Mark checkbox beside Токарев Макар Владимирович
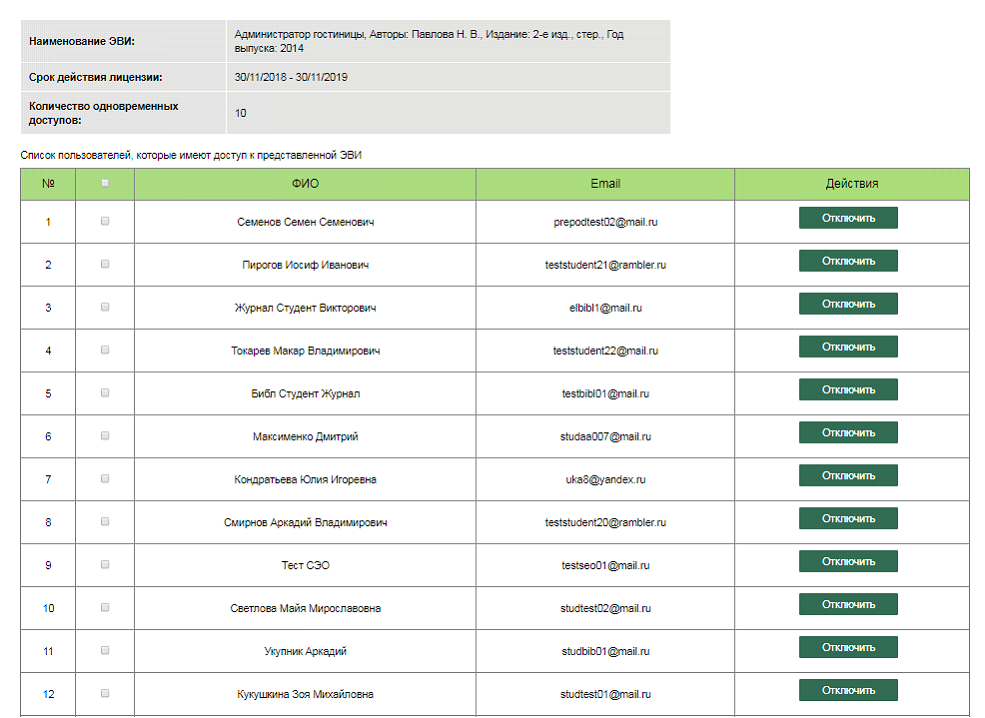985x718 pixels. pos(105,350)
